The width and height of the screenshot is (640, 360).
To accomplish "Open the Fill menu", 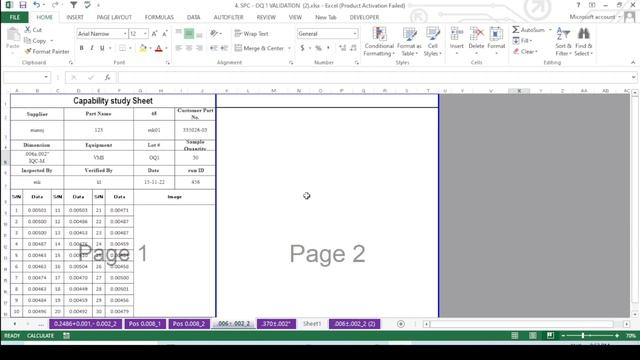I will [522, 40].
